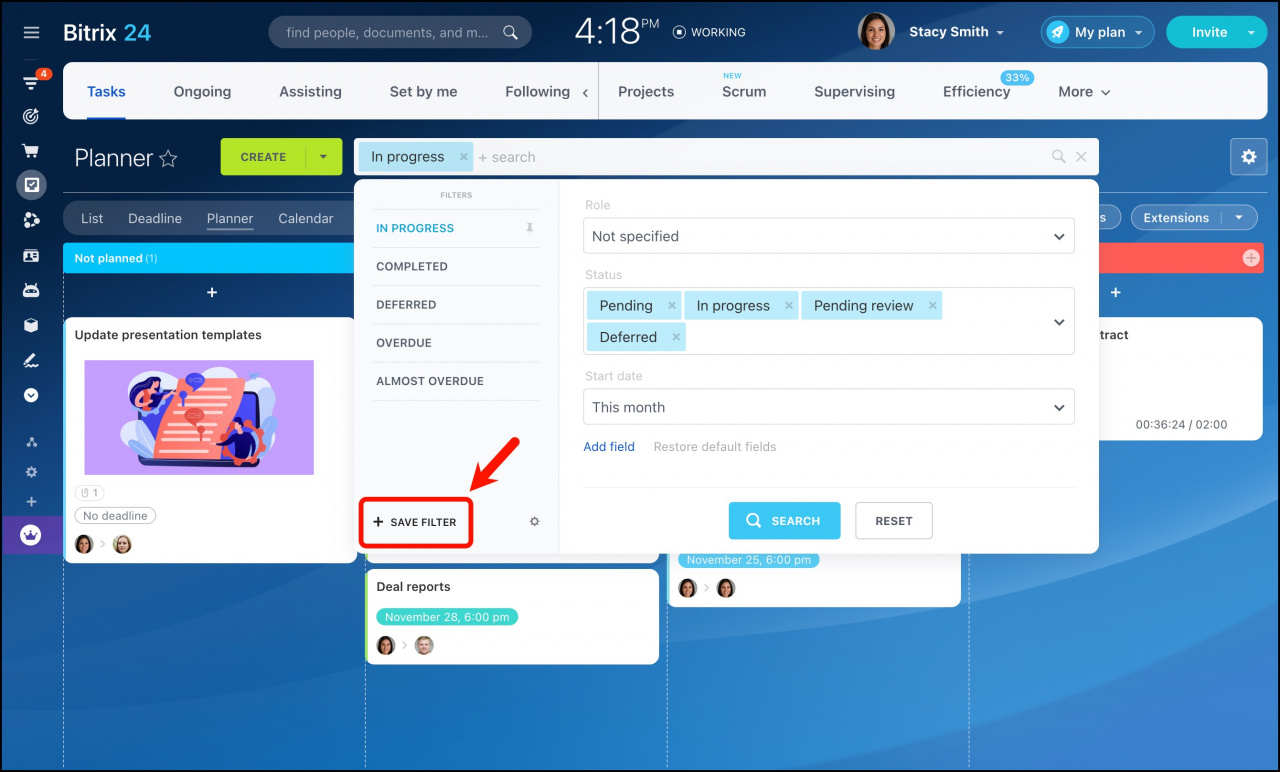Click the tabs collapse left chevron

pyautogui.click(x=585, y=92)
